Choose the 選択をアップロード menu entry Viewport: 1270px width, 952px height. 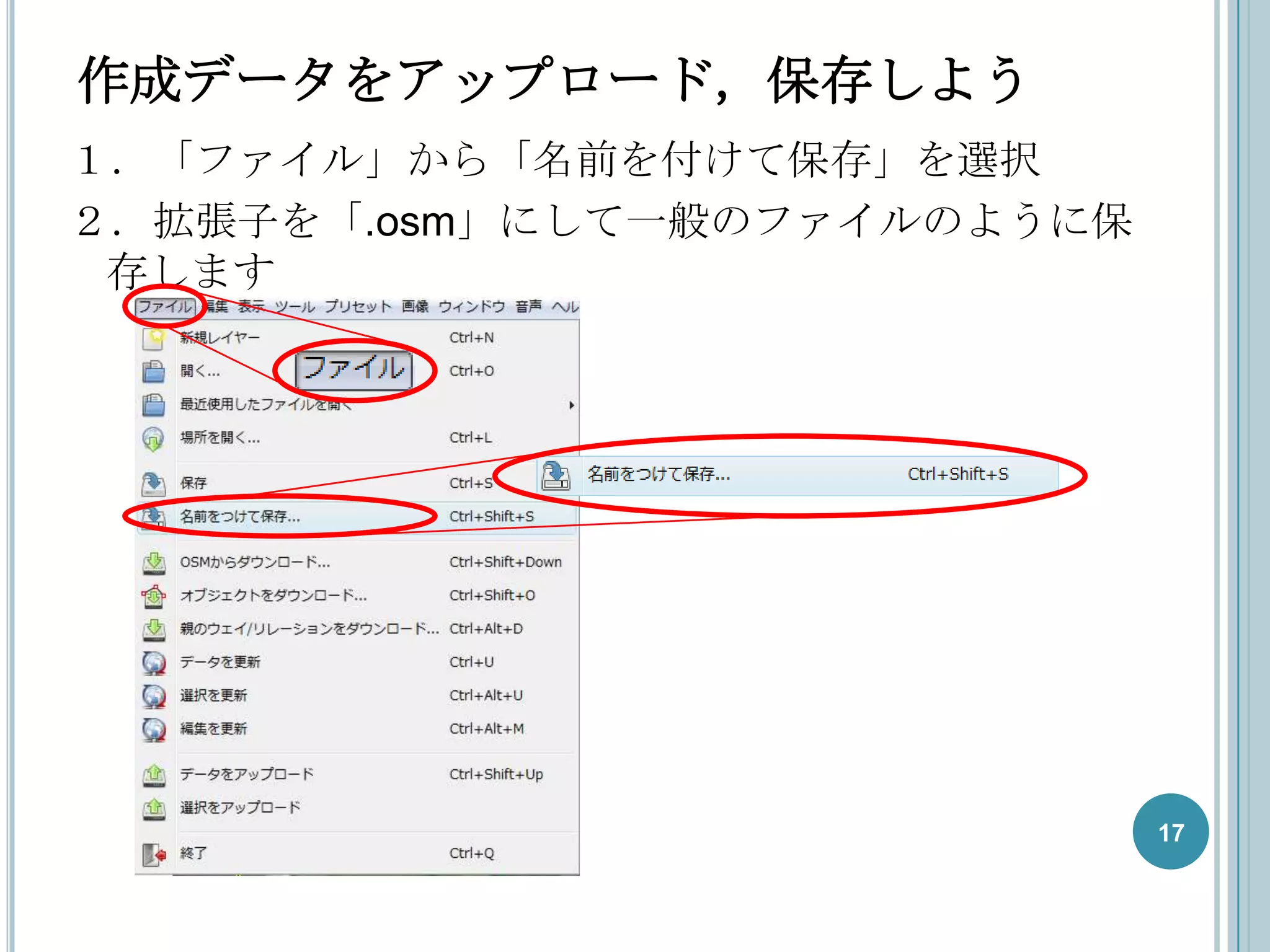point(357,808)
